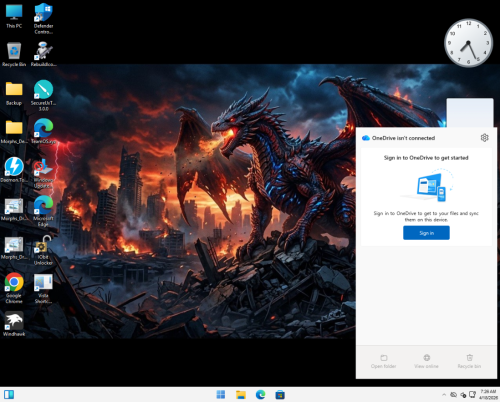Open the Widgets panel on taskbar
500x402 pixels.
pos(9,395)
